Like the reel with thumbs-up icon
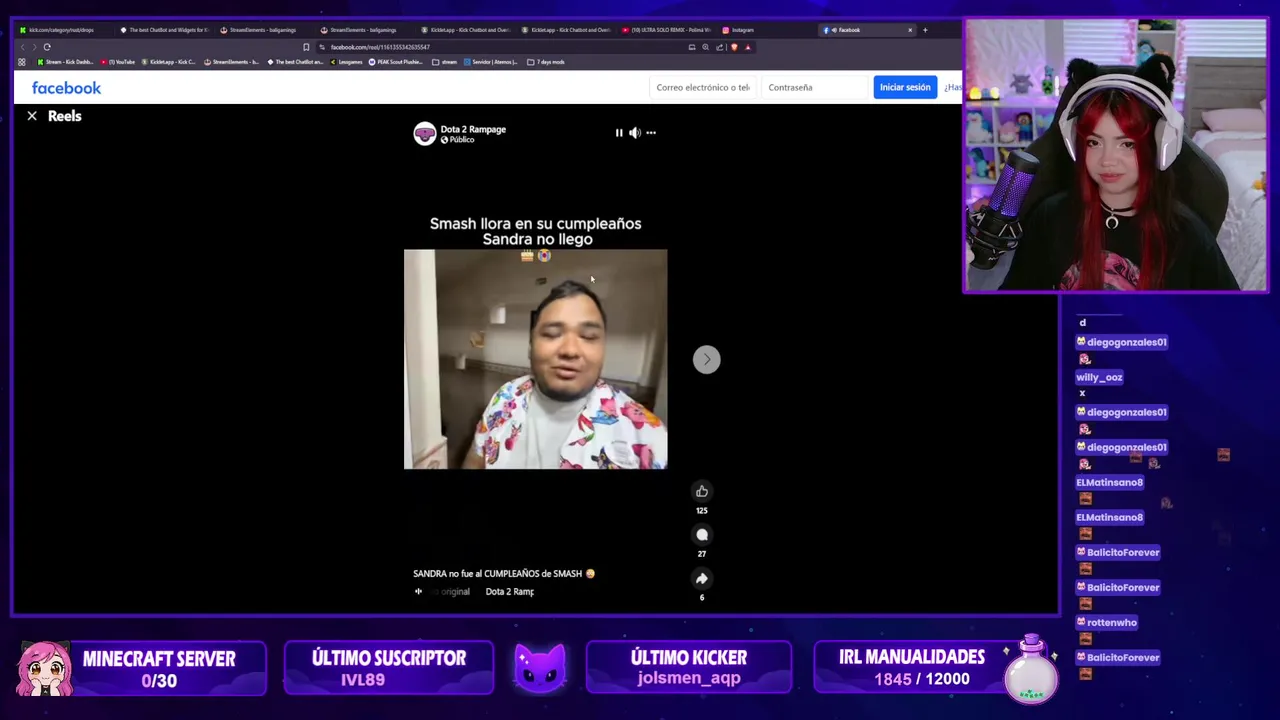This screenshot has width=1280, height=720. 702,491
